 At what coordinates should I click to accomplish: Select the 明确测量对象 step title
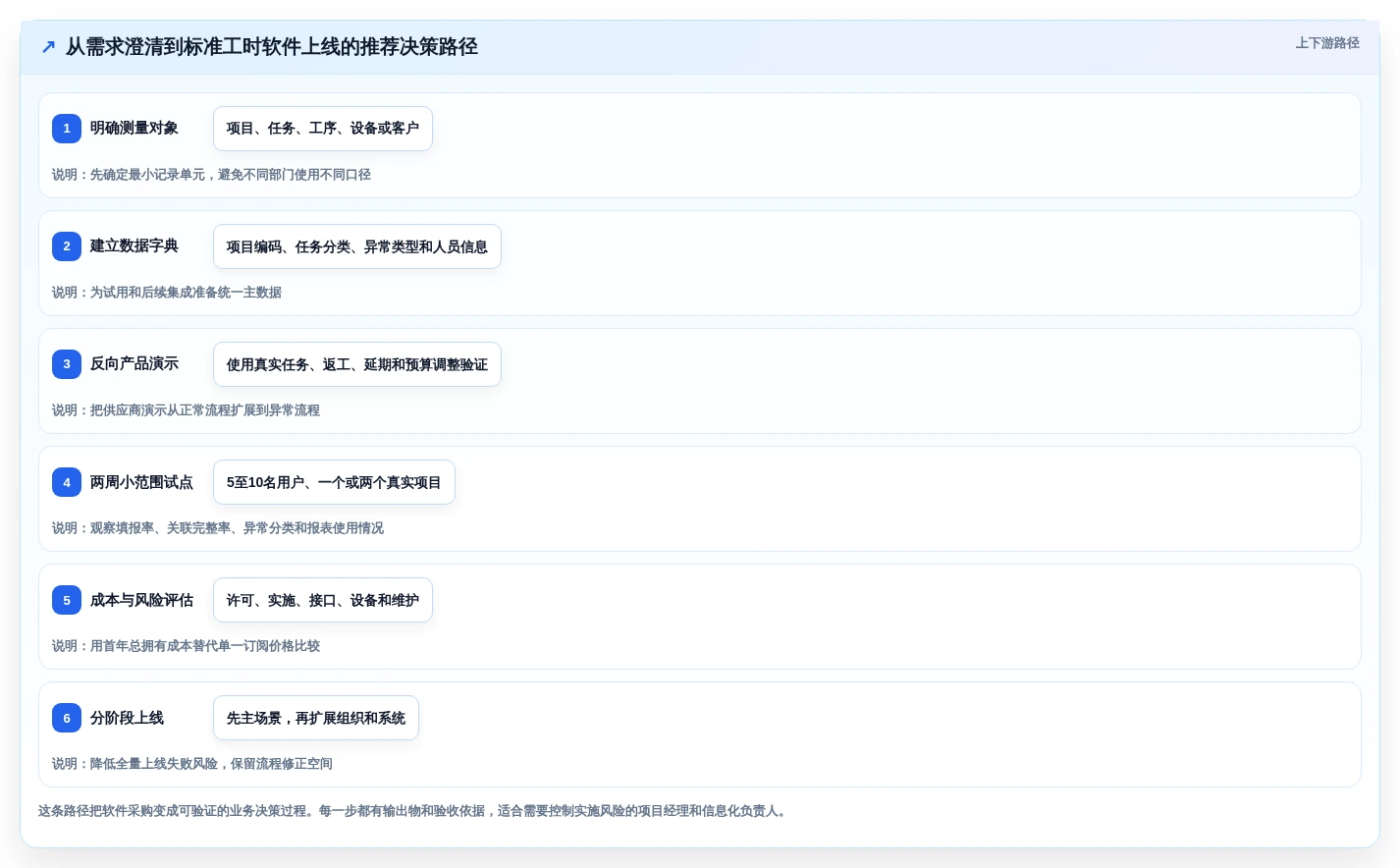tap(135, 129)
